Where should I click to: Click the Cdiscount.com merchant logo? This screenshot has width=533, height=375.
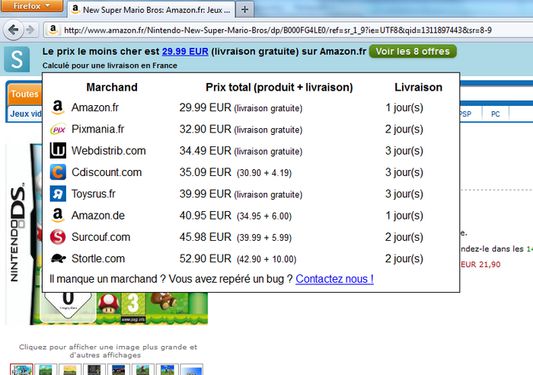click(x=58, y=172)
